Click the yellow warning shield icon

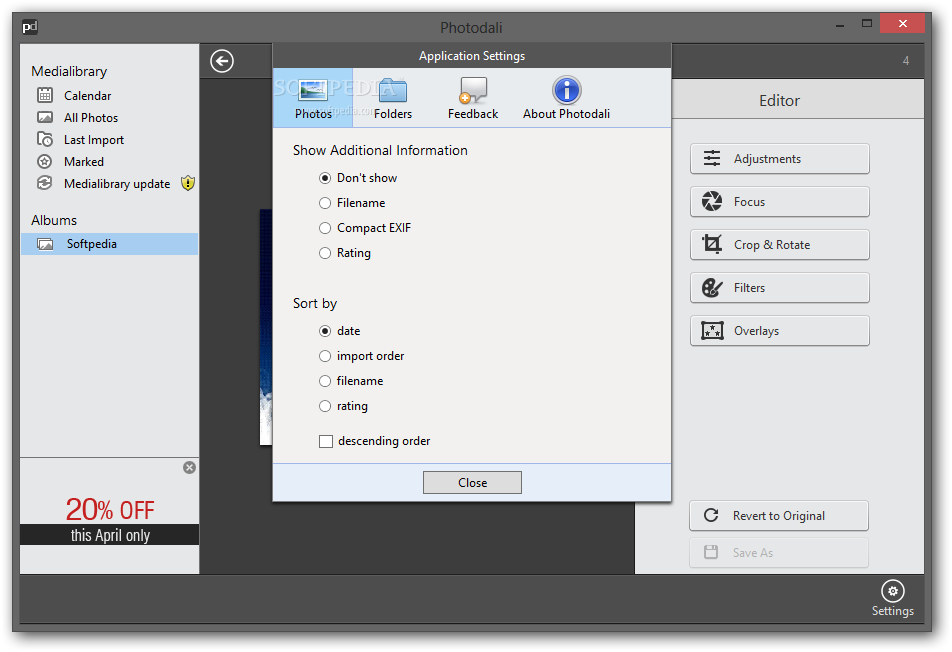188,183
